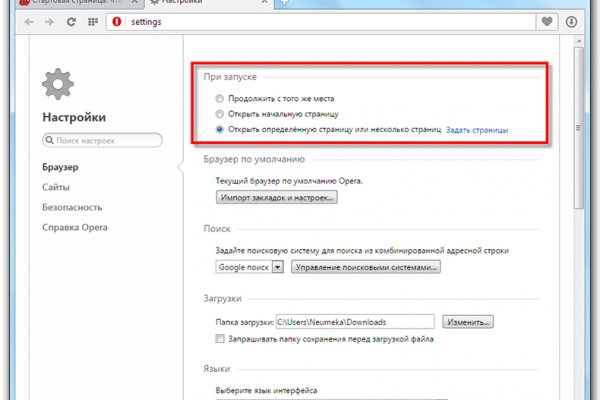Open the "Сайты" settings section
600x400 pixels.
(56, 187)
